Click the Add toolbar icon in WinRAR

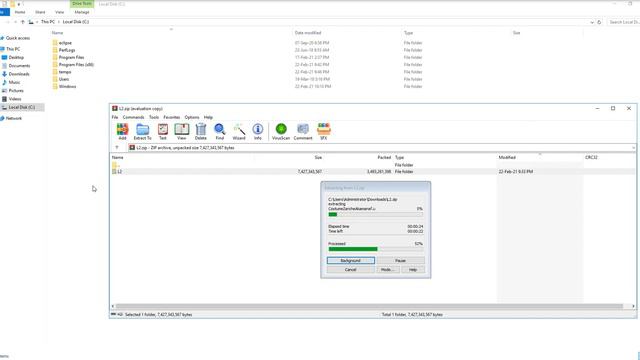tap(122, 131)
